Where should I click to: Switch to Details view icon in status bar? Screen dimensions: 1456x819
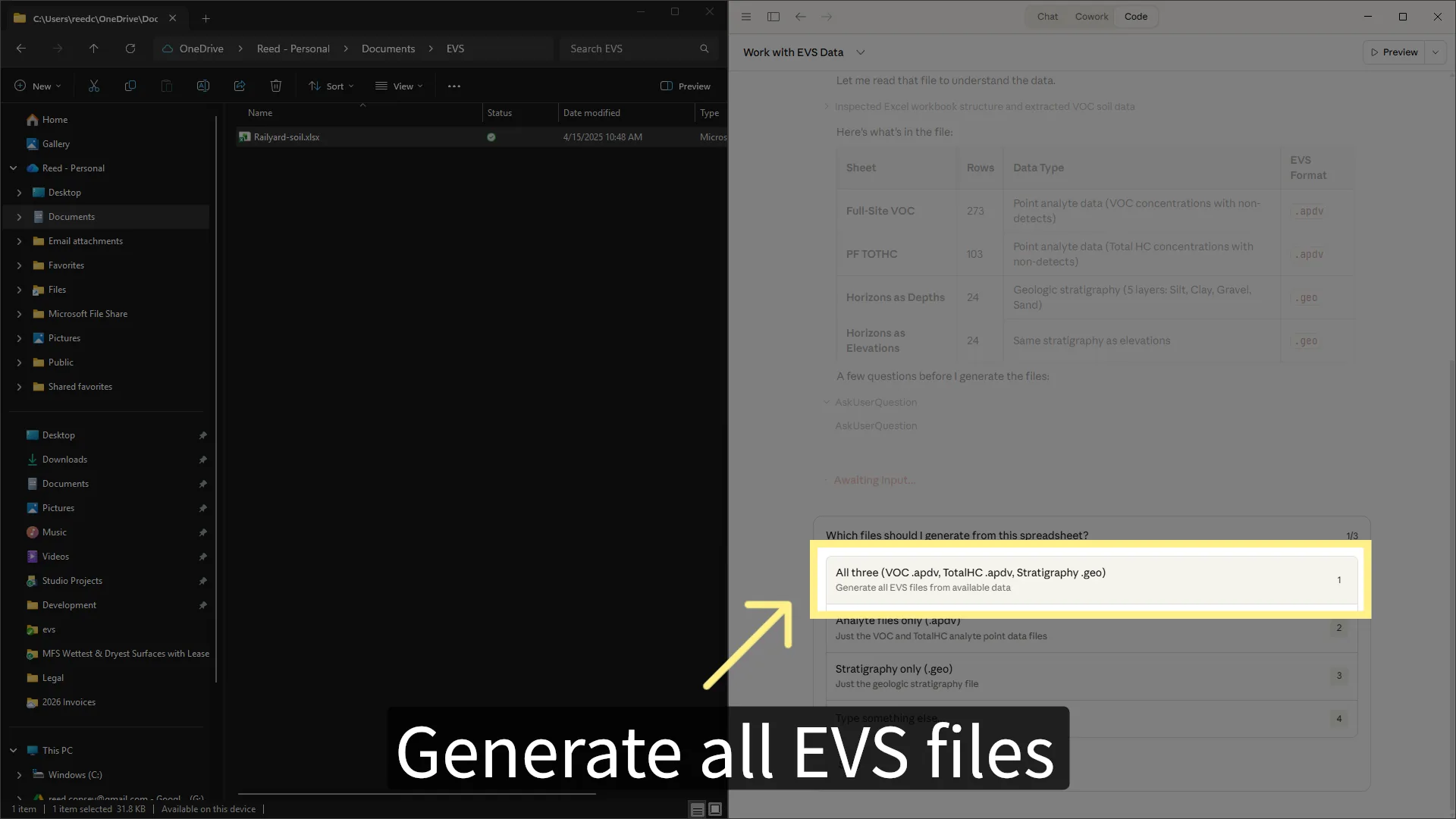697,810
